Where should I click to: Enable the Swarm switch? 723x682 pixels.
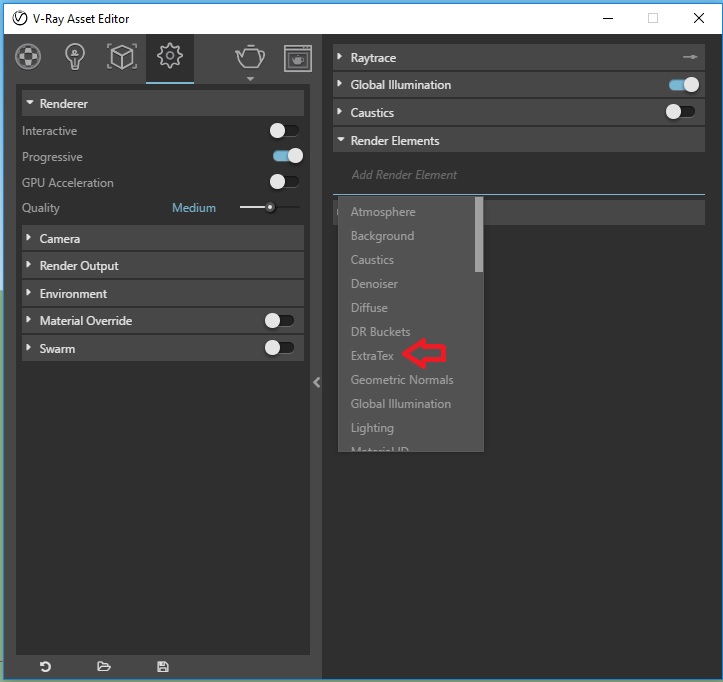(279, 348)
